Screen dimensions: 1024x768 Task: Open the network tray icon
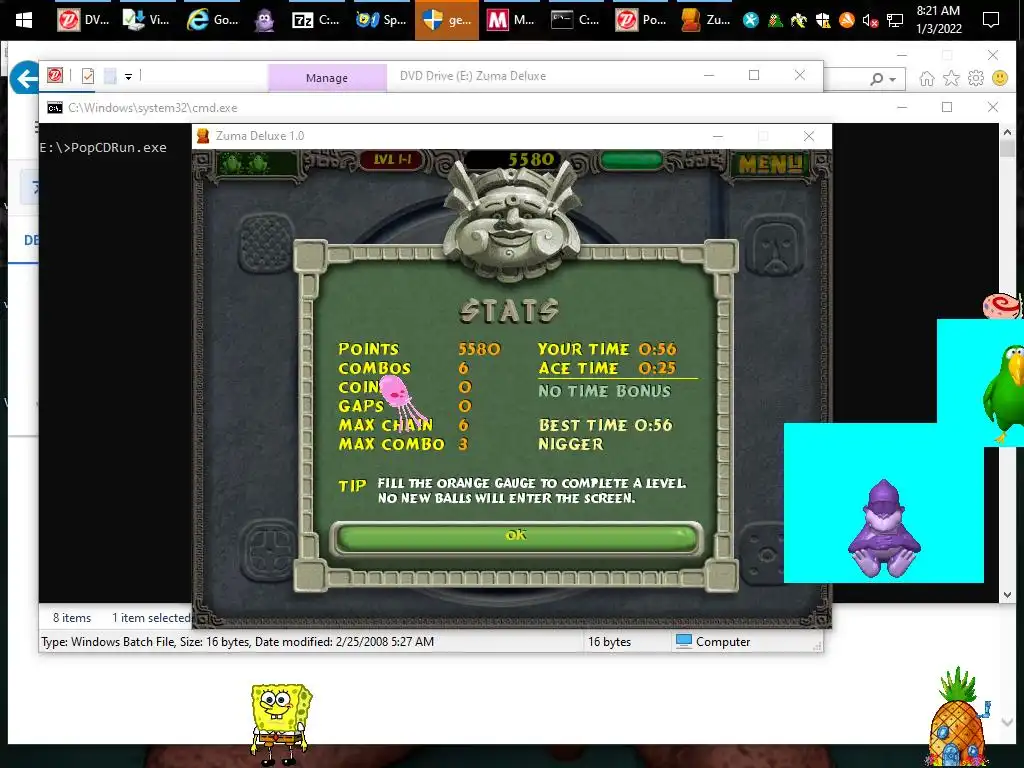click(x=895, y=20)
